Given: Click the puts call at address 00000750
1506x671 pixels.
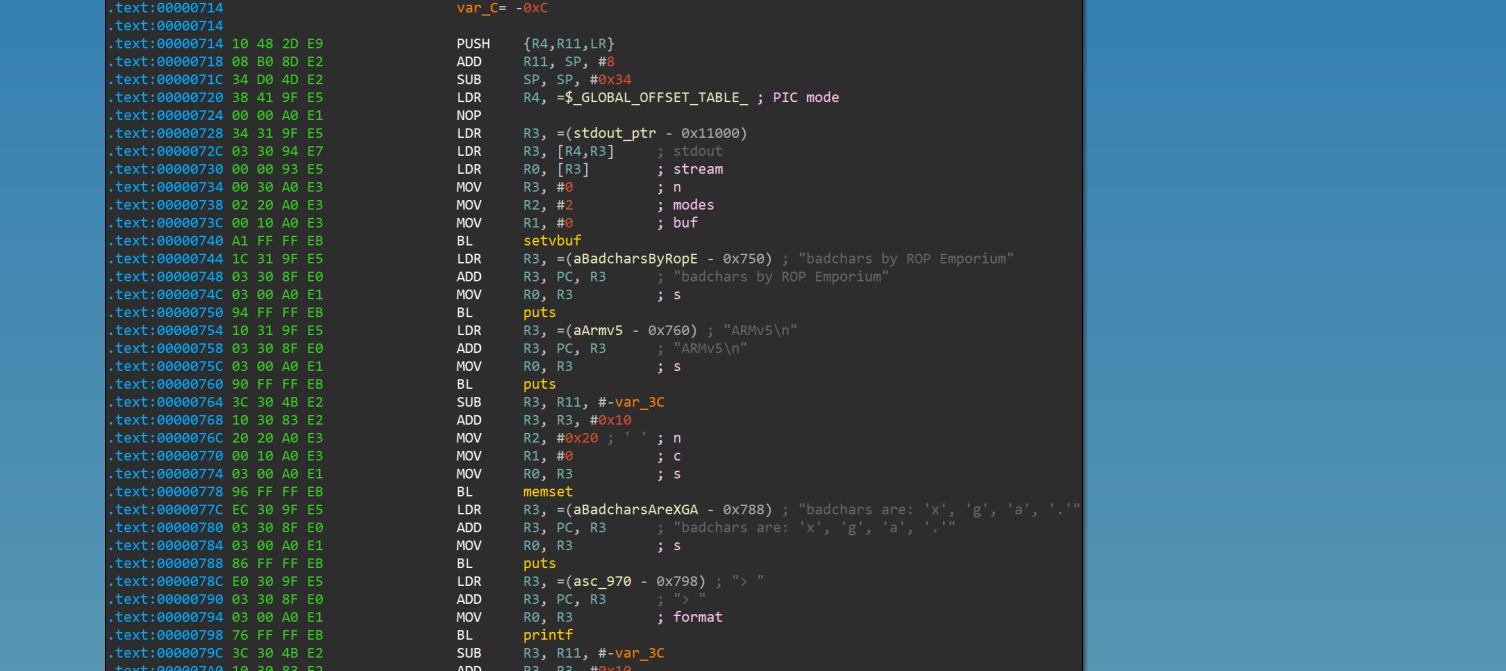Looking at the screenshot, I should tap(539, 313).
